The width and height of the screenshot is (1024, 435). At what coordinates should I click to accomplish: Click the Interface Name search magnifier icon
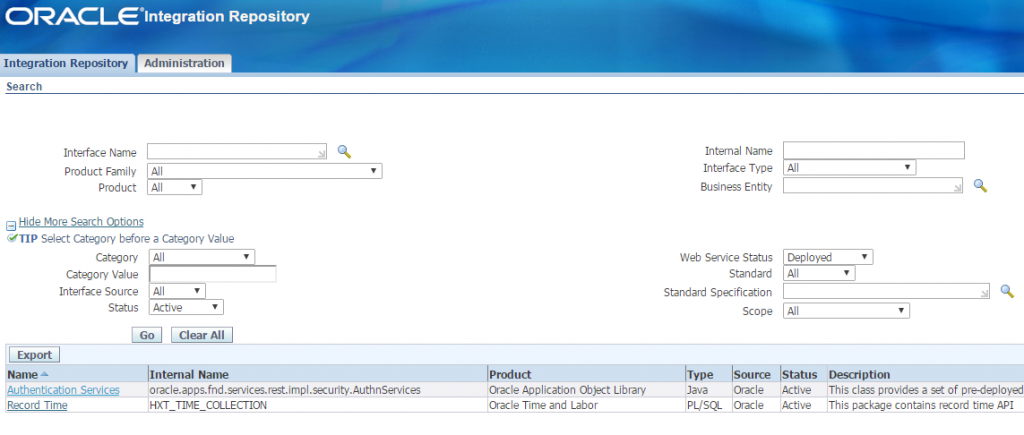(x=344, y=152)
